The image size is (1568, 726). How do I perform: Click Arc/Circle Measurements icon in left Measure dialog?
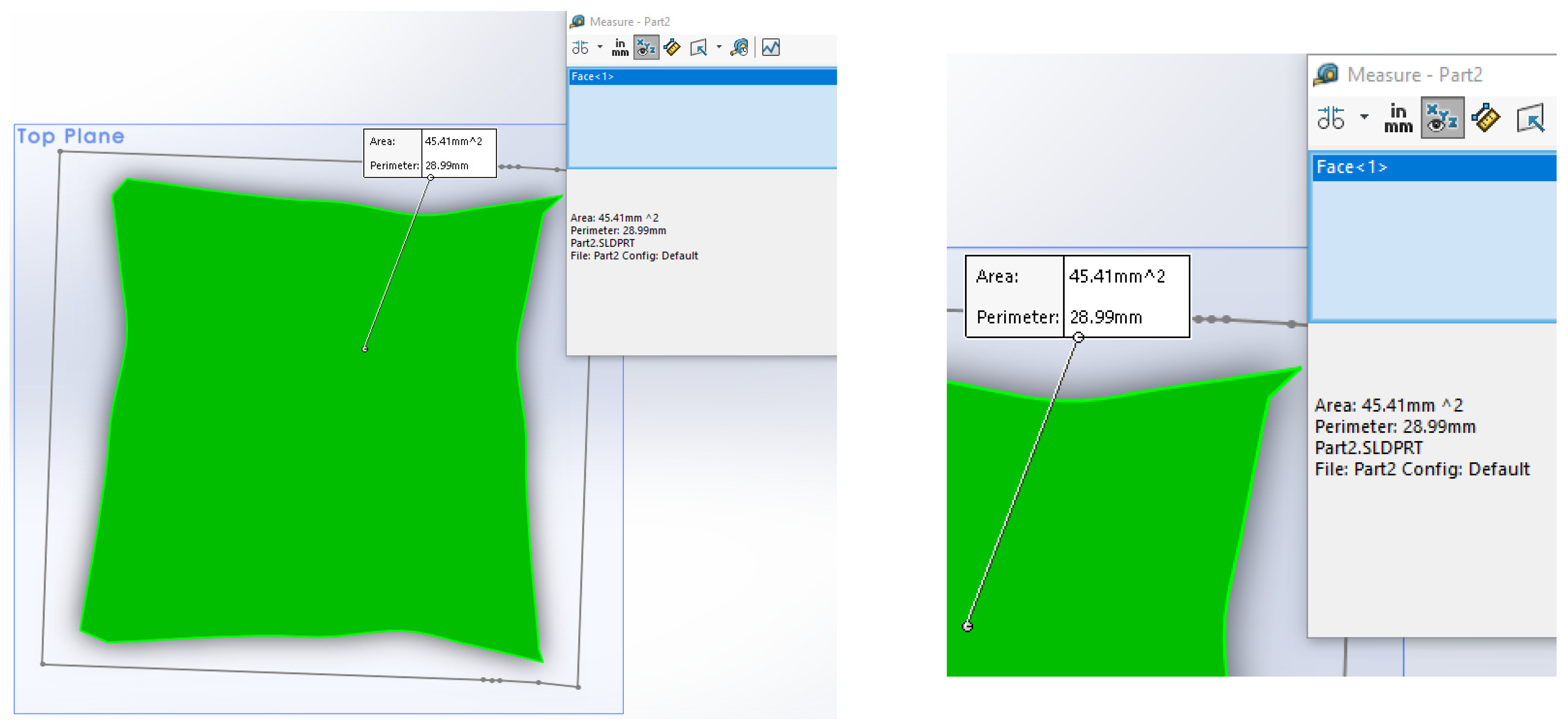(x=580, y=47)
